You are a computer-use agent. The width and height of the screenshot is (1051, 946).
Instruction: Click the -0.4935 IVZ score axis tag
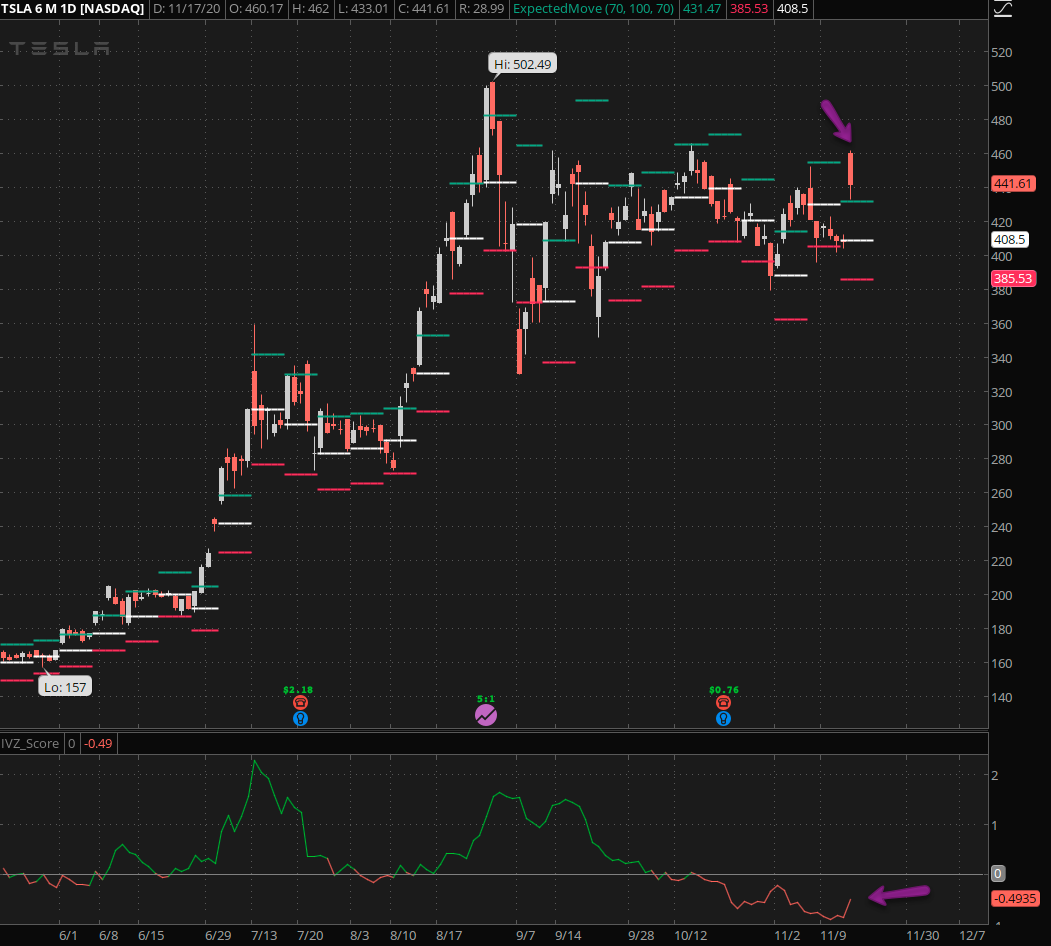[x=1015, y=898]
